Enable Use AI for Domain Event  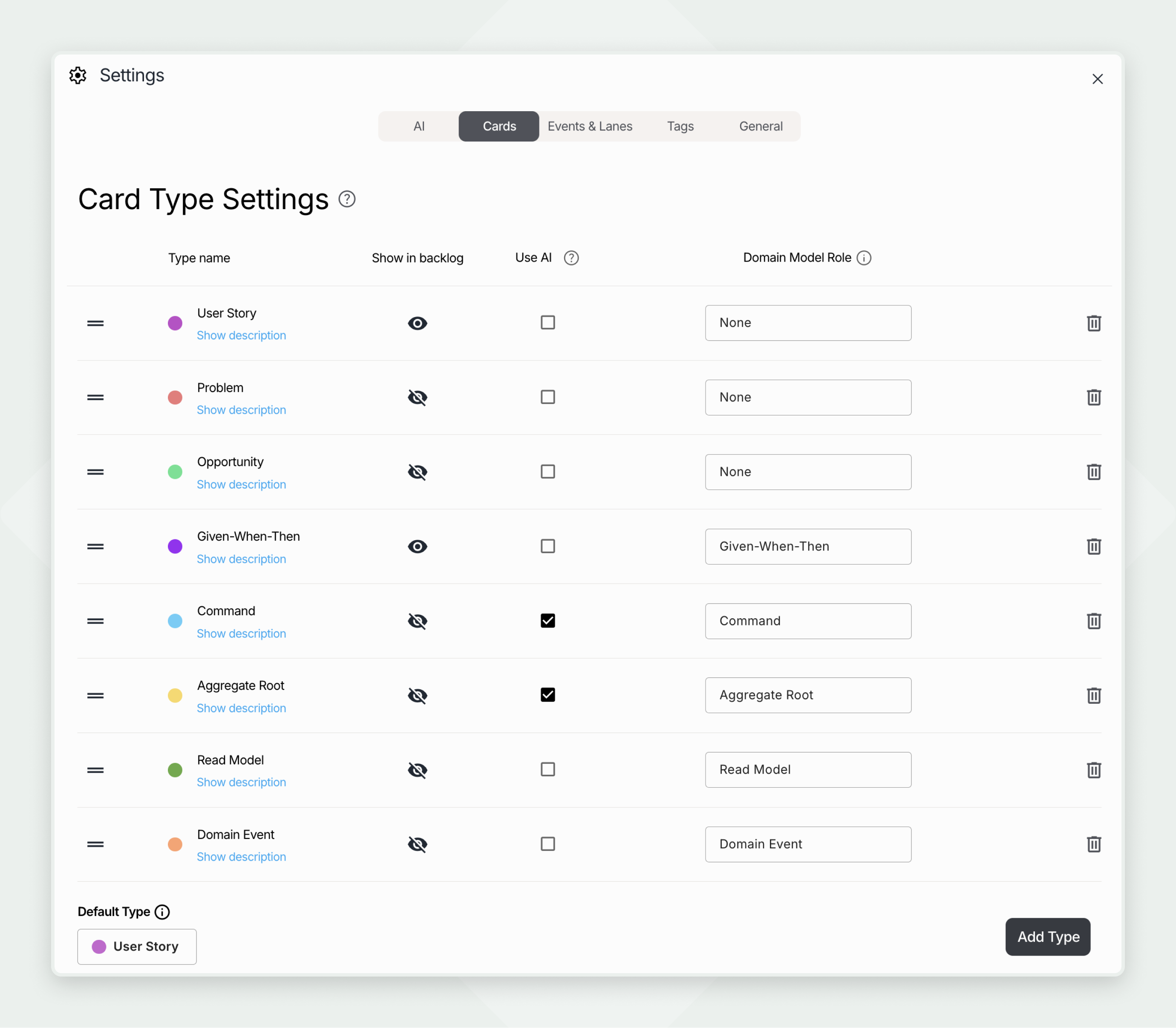[547, 844]
